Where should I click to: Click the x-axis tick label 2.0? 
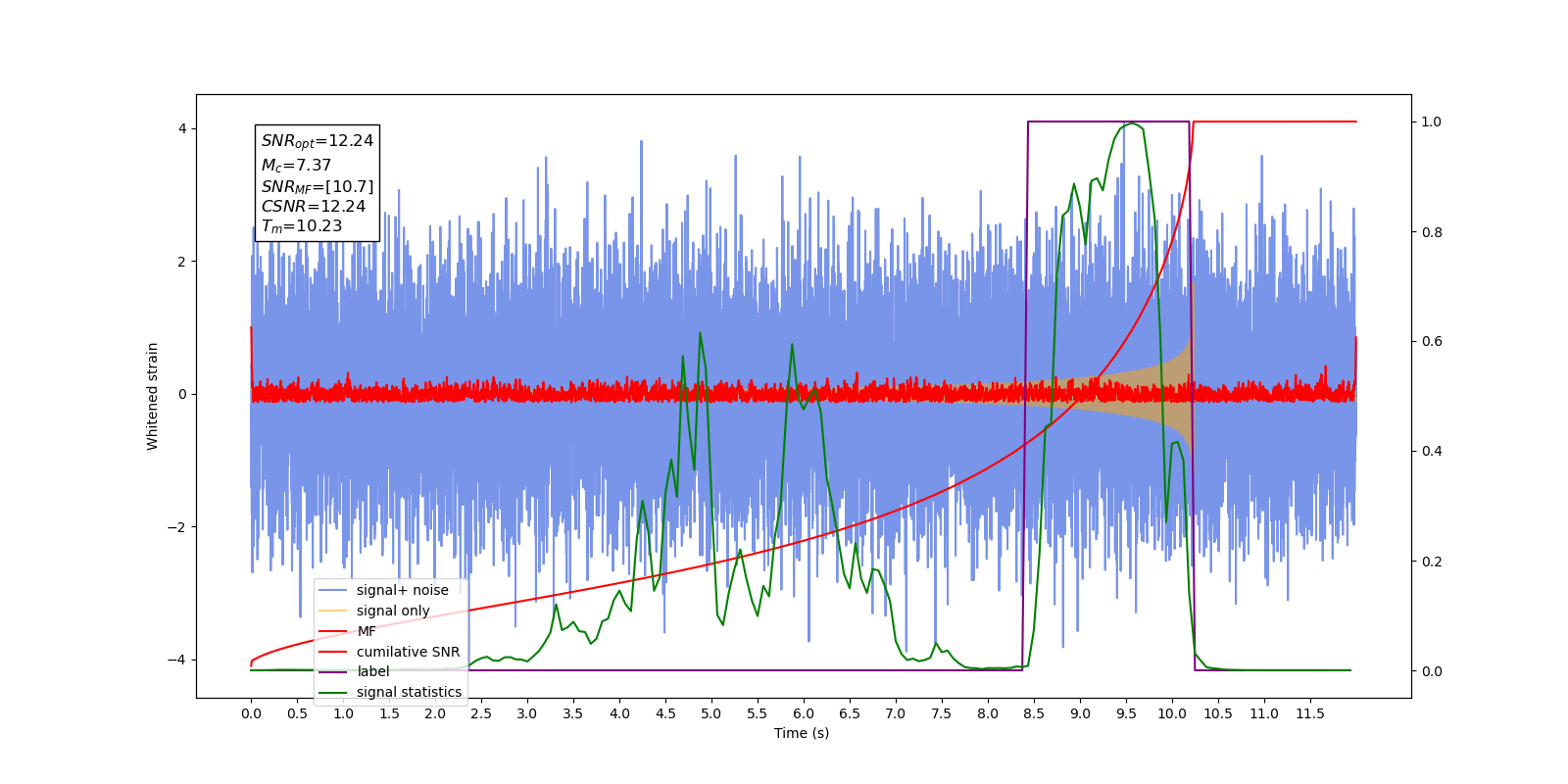(435, 713)
